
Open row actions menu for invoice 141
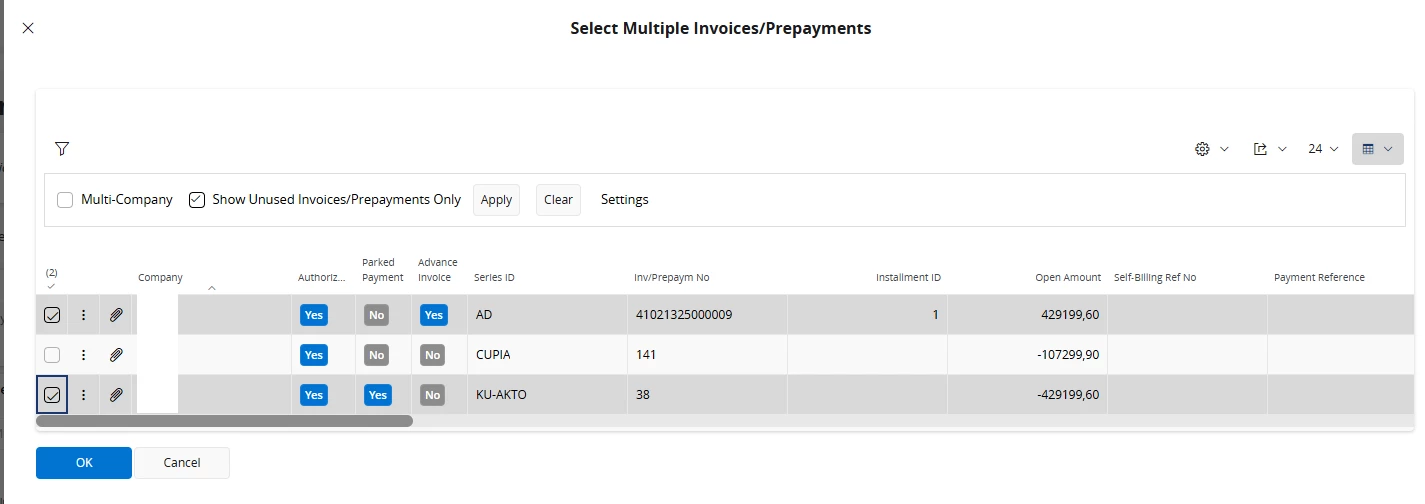pos(84,355)
